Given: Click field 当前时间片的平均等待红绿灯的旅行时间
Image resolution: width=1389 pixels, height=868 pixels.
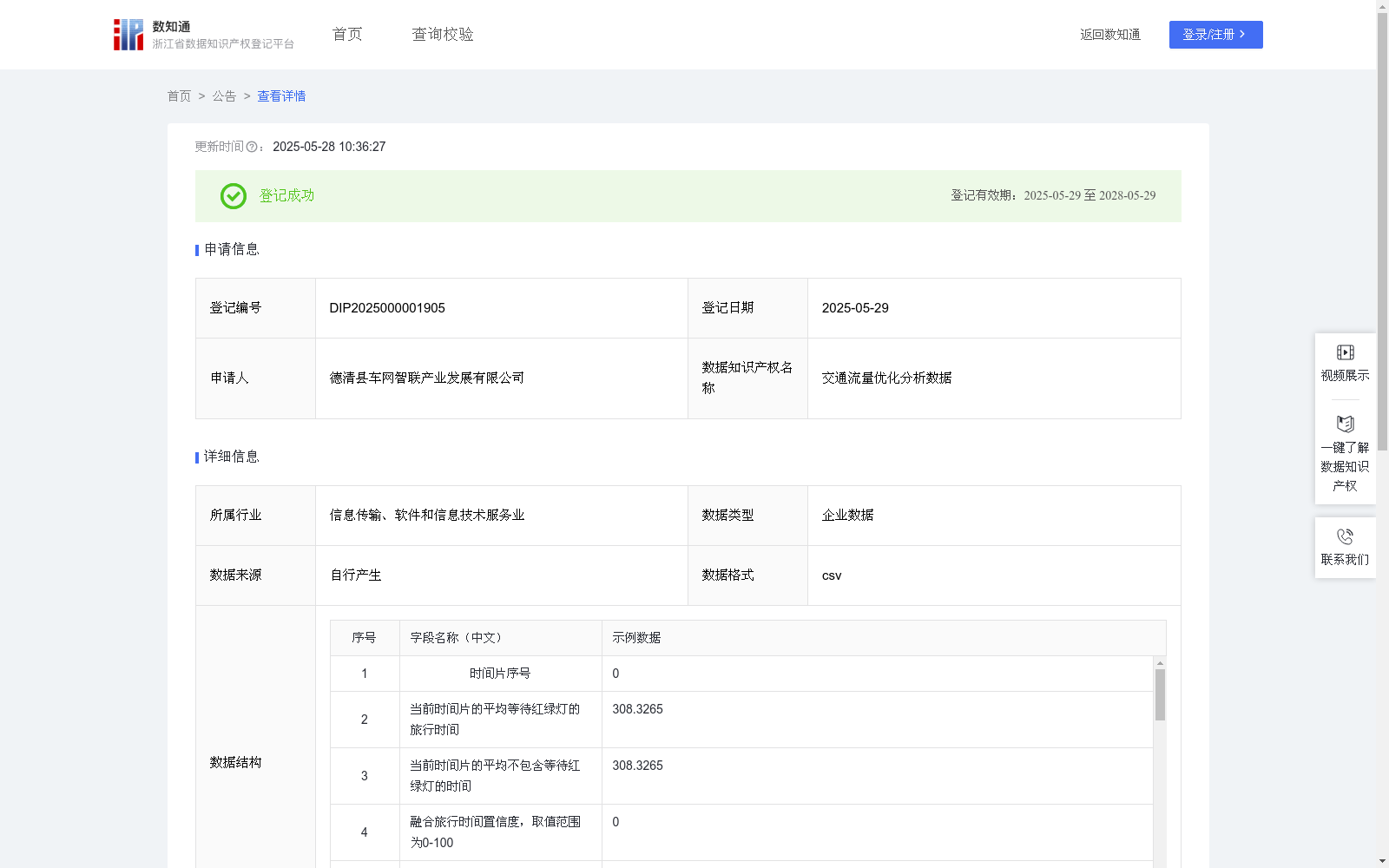Looking at the screenshot, I should click(x=495, y=720).
